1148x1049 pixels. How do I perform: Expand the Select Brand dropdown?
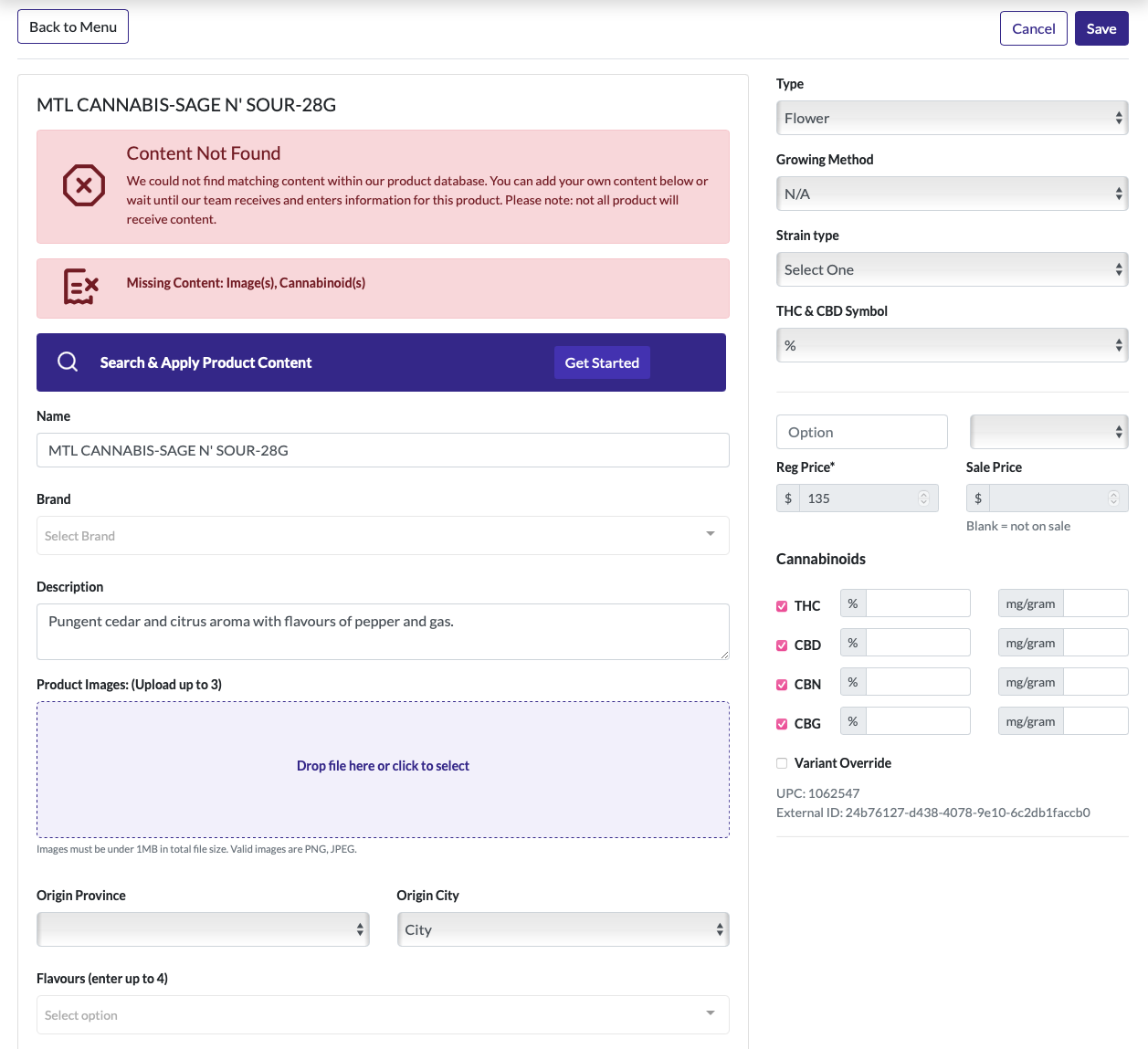(x=383, y=536)
